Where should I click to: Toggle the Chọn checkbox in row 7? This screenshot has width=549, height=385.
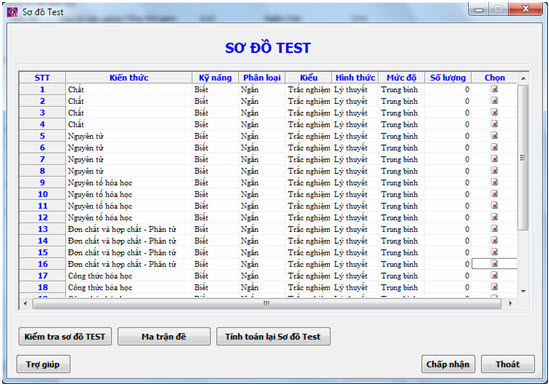coord(494,159)
